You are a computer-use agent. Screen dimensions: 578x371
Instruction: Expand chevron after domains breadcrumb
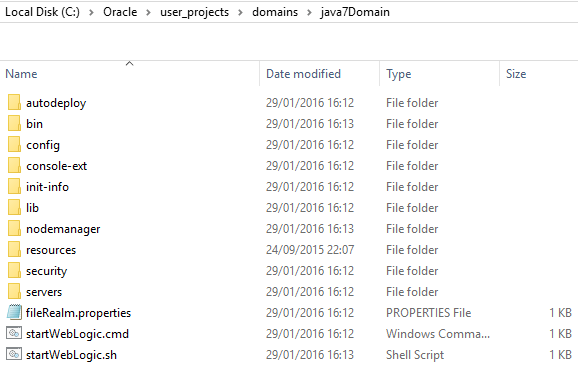click(x=309, y=13)
